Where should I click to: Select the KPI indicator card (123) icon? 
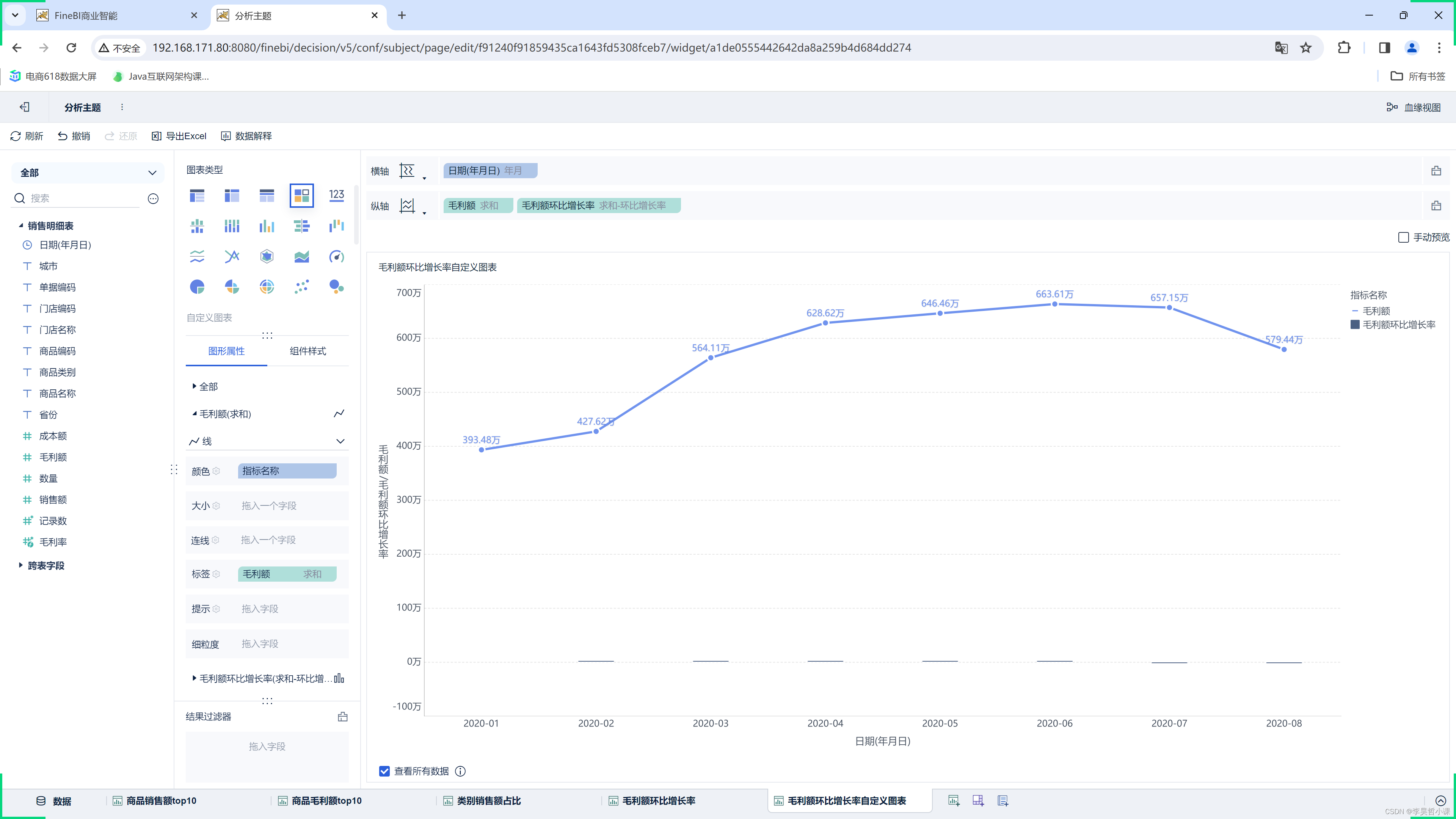[336, 196]
